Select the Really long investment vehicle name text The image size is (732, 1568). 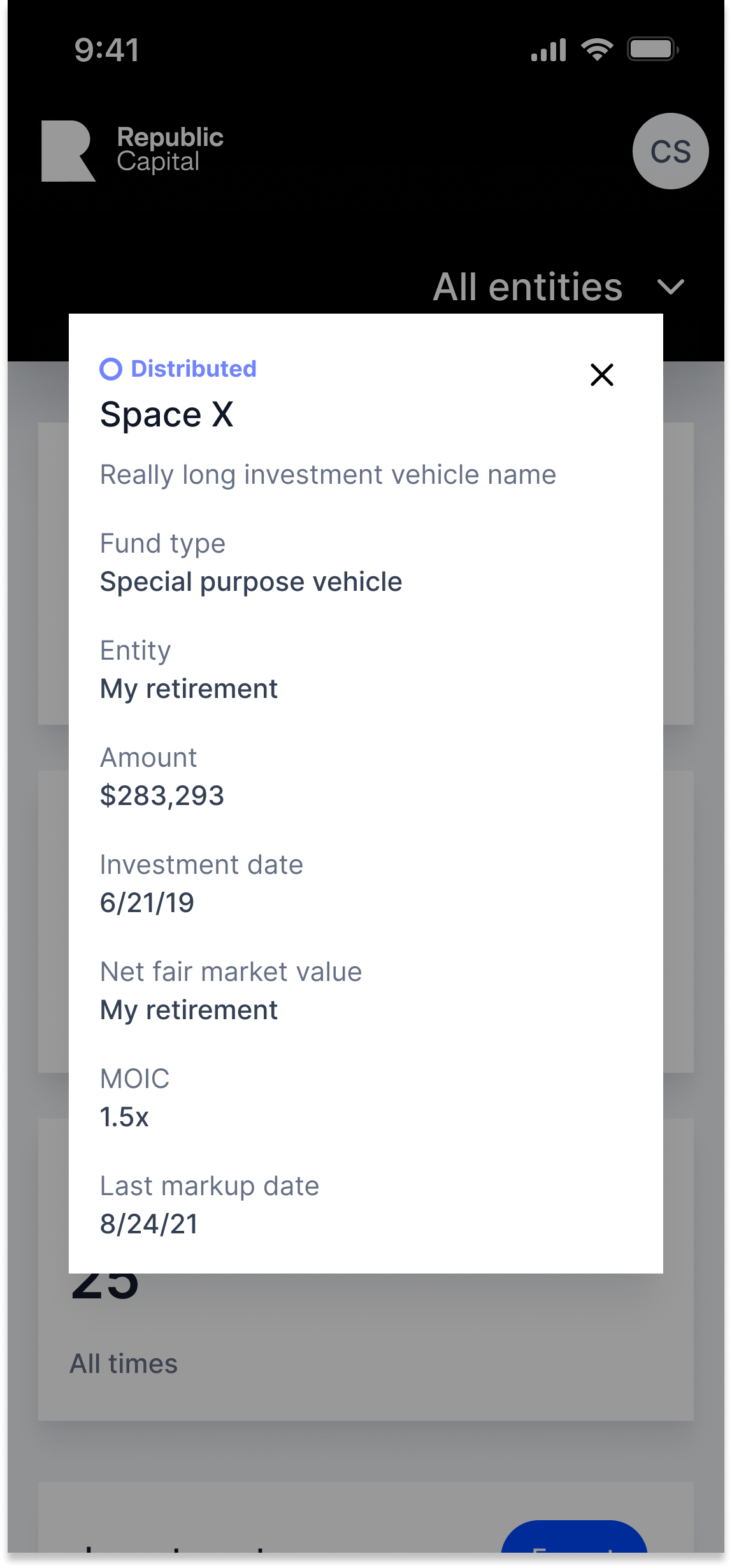(328, 475)
